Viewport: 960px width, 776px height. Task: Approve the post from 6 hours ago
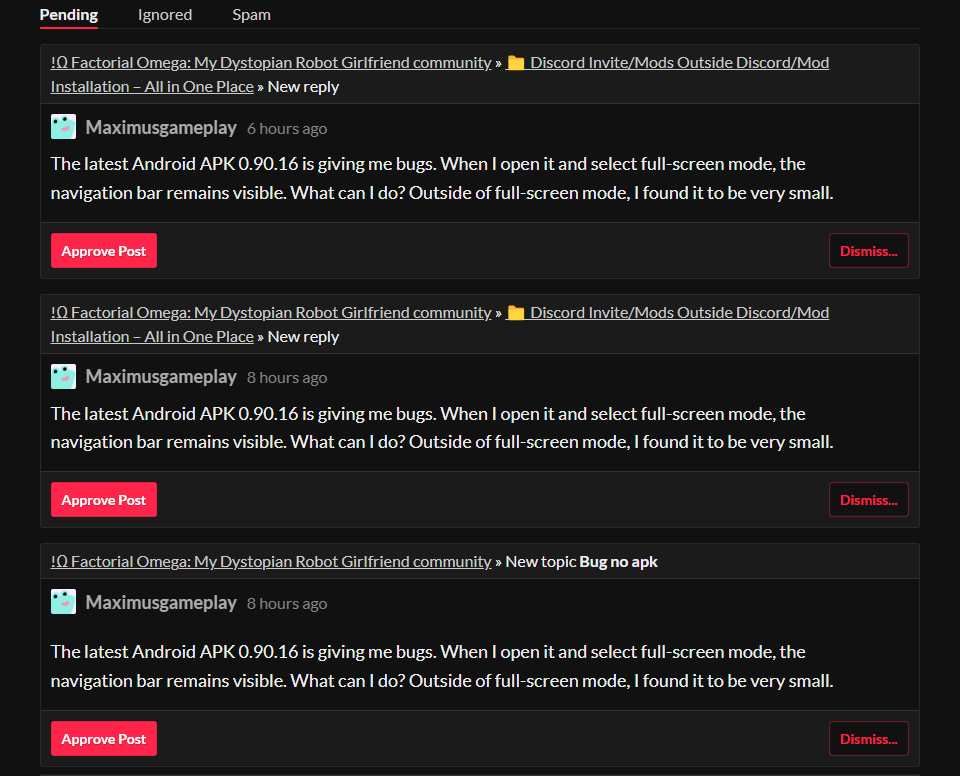tap(104, 251)
